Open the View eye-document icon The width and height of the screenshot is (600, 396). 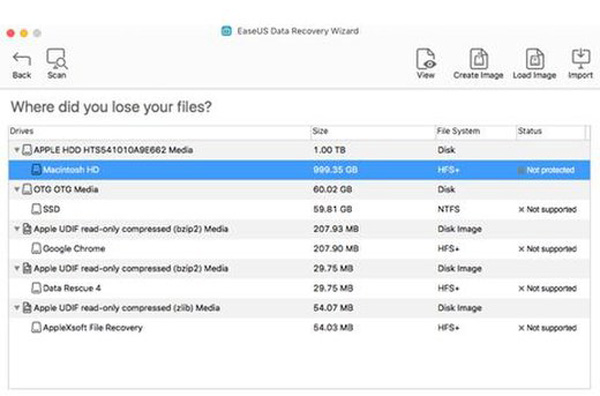click(426, 59)
